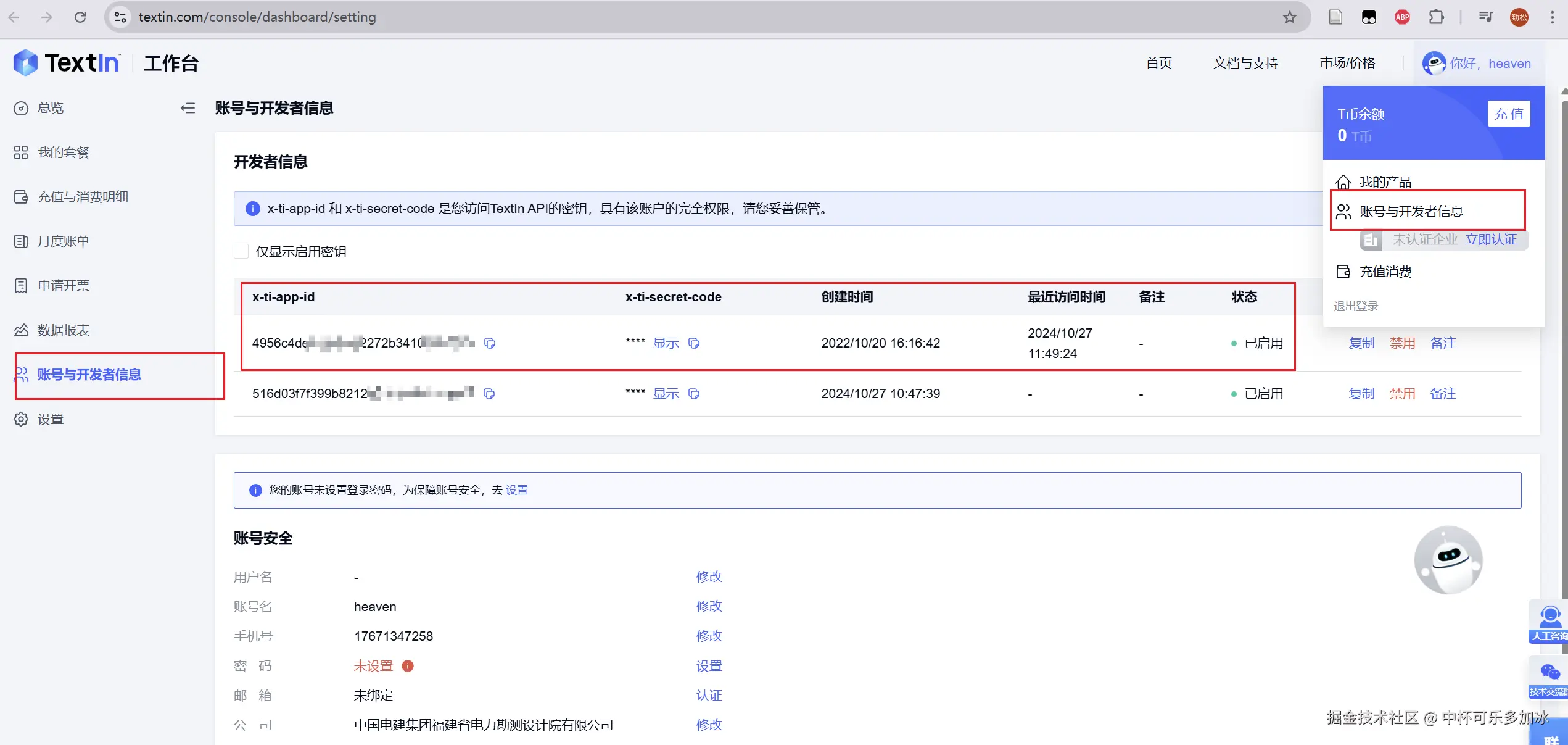Collapse the left sidebar menu
This screenshot has height=745, width=1568.
click(188, 108)
